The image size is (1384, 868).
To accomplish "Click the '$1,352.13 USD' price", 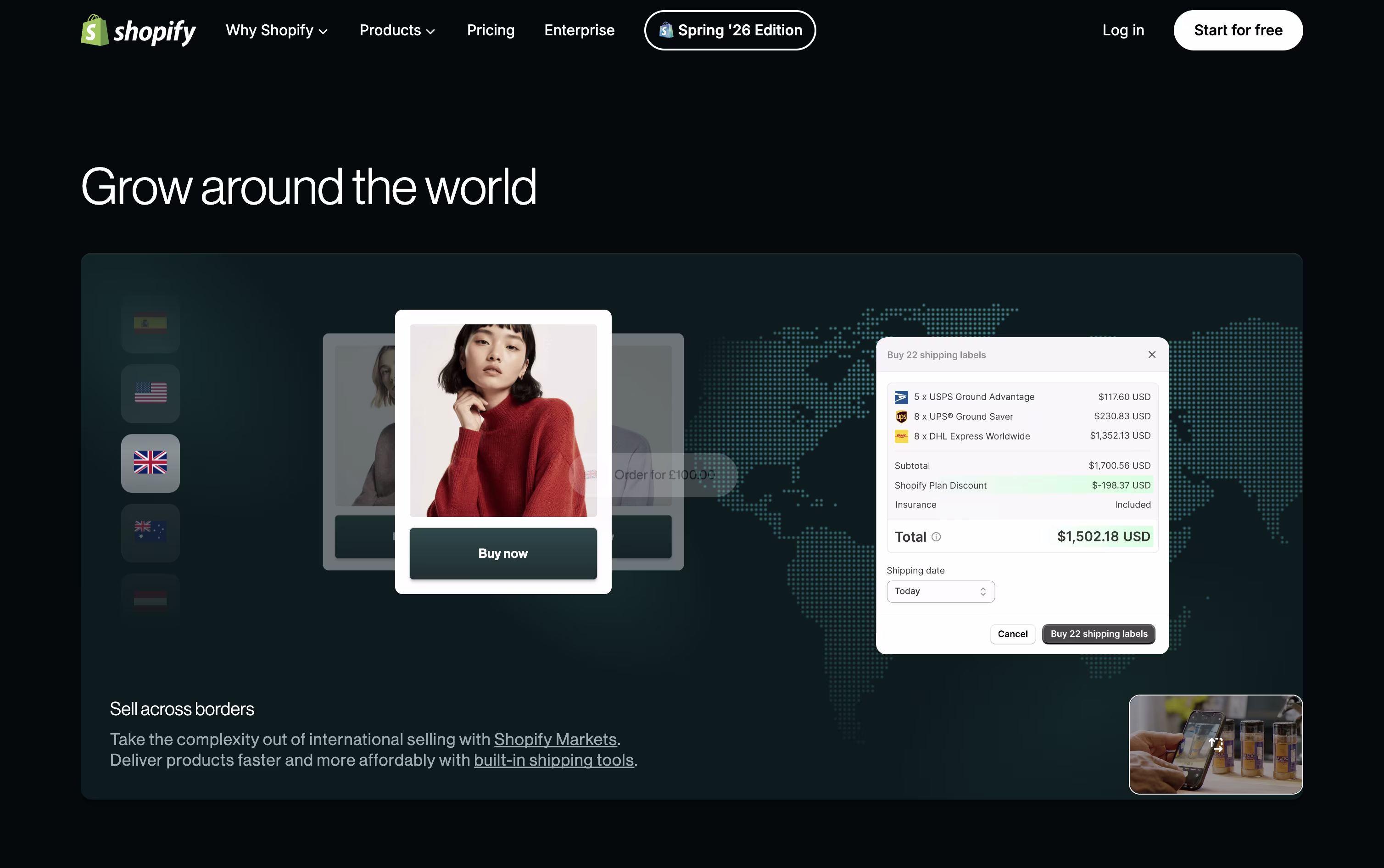I will tap(1120, 436).
